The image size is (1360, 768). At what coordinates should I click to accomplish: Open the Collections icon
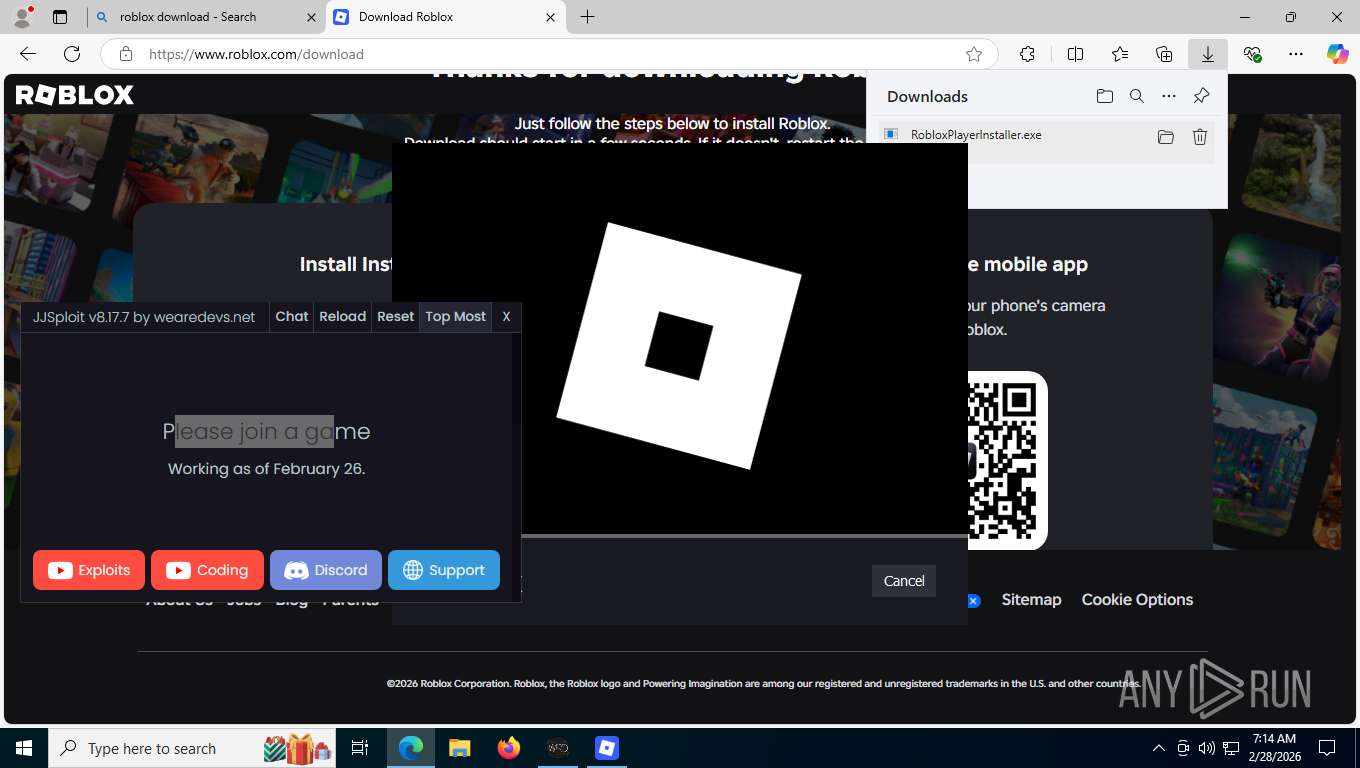[x=1164, y=54]
